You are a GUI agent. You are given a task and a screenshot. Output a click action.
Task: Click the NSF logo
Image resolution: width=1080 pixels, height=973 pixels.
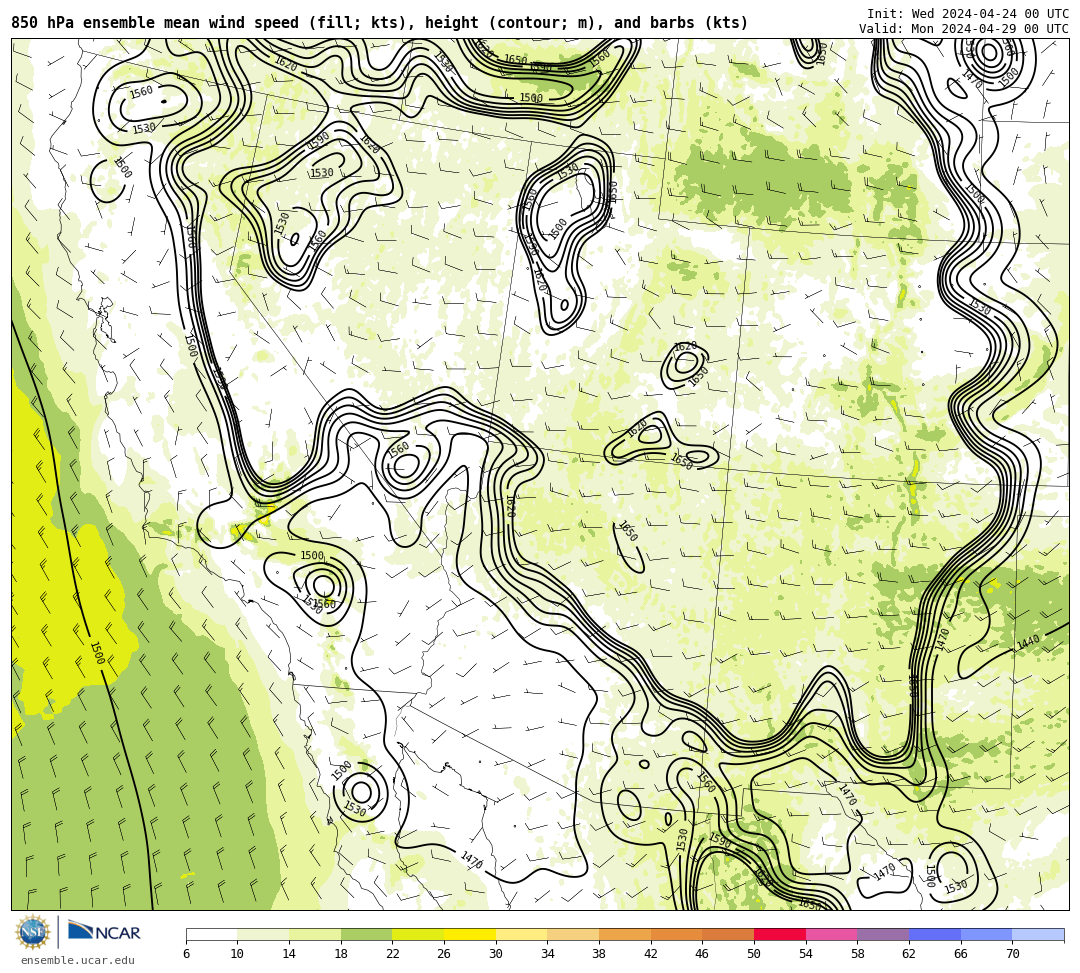coord(32,932)
